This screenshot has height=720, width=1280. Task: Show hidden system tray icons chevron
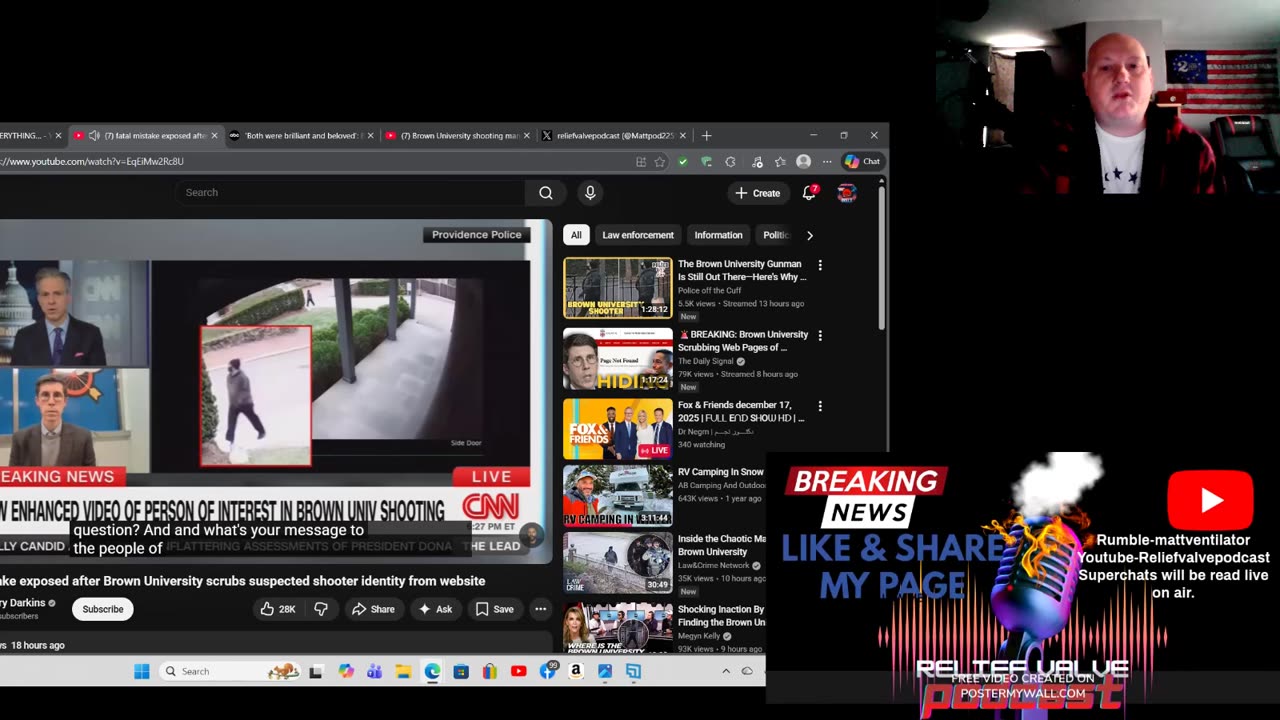[x=726, y=671]
